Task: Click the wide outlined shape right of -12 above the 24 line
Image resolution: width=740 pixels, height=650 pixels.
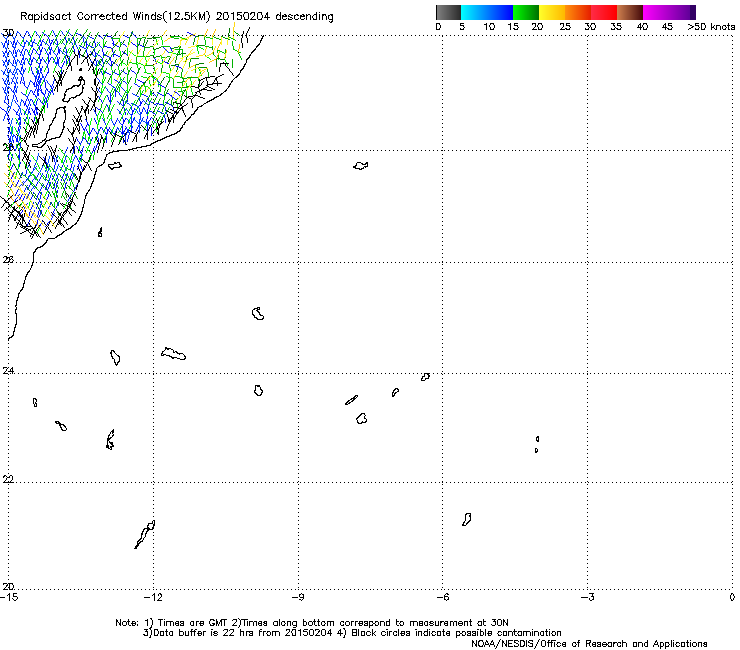Action: tap(174, 354)
